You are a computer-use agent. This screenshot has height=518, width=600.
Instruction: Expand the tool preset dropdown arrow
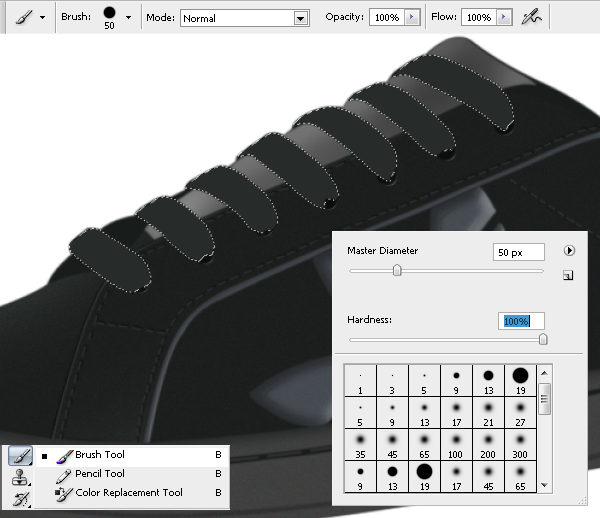click(42, 18)
